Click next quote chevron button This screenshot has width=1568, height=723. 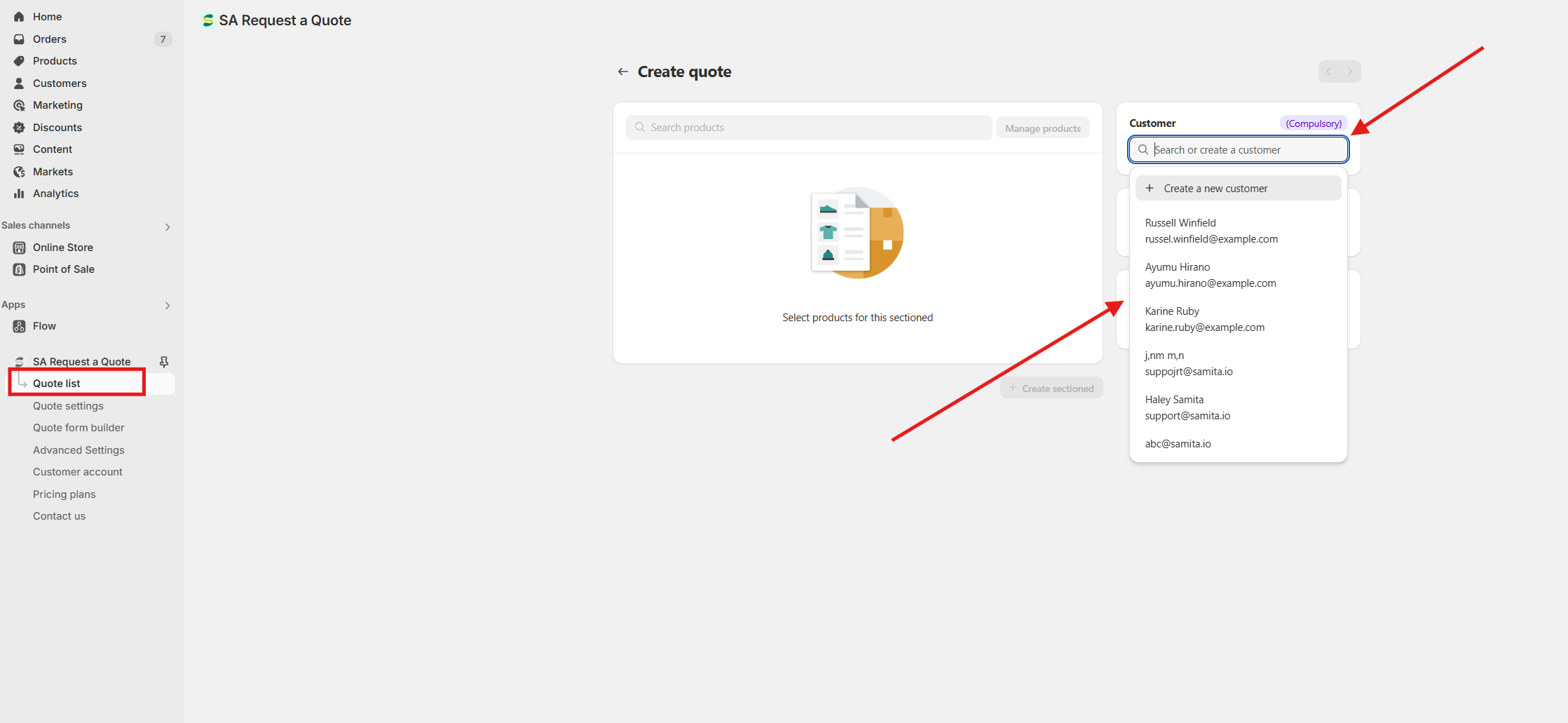[1350, 72]
